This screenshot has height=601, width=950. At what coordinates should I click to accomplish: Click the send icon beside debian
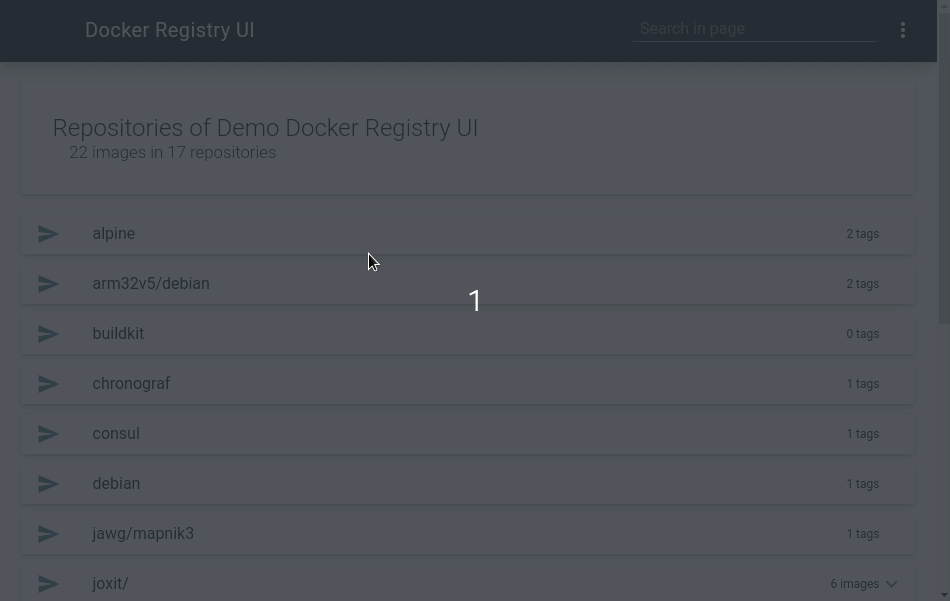tap(48, 483)
